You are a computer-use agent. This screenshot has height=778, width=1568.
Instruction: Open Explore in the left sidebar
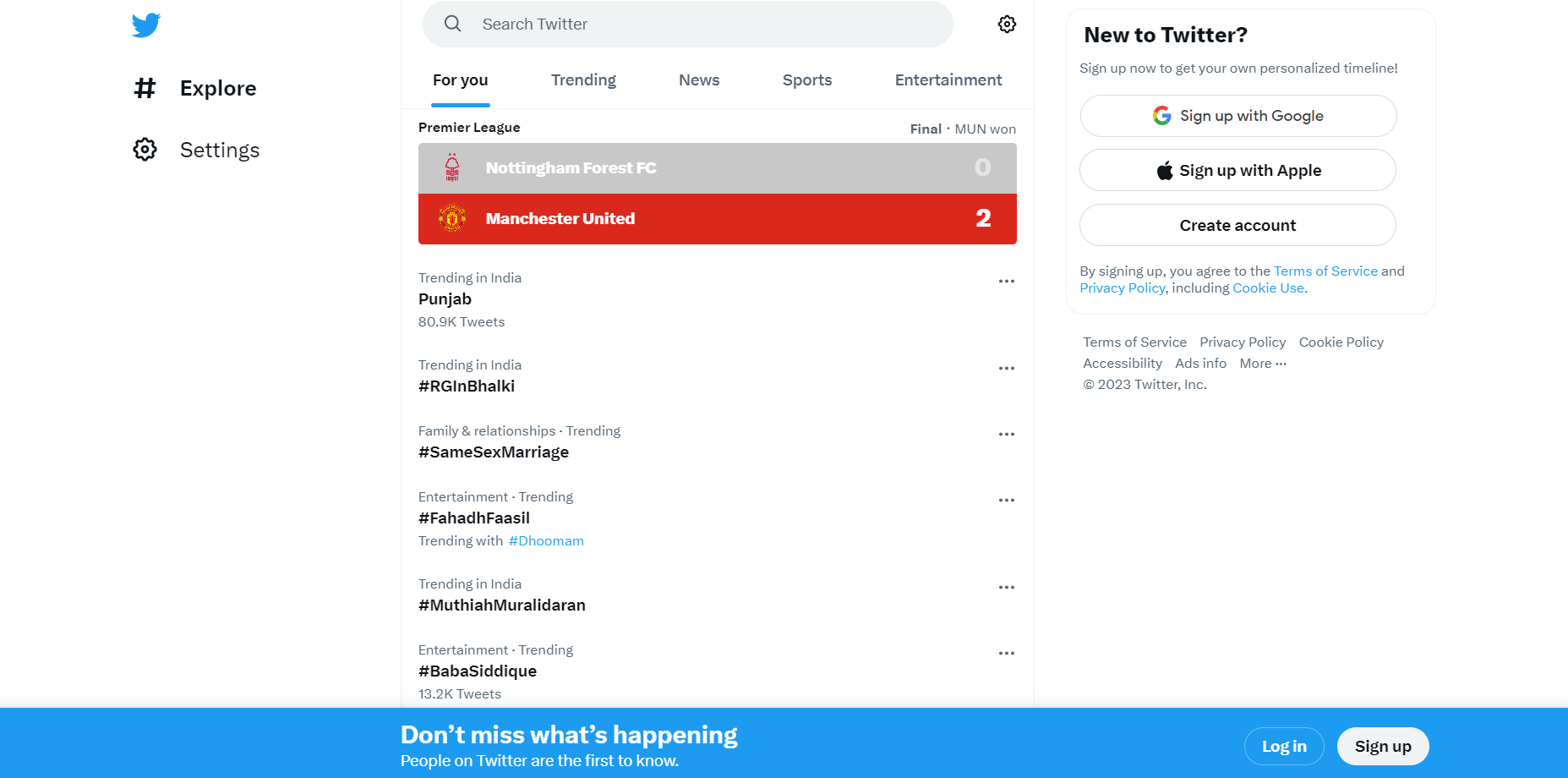pos(196,88)
